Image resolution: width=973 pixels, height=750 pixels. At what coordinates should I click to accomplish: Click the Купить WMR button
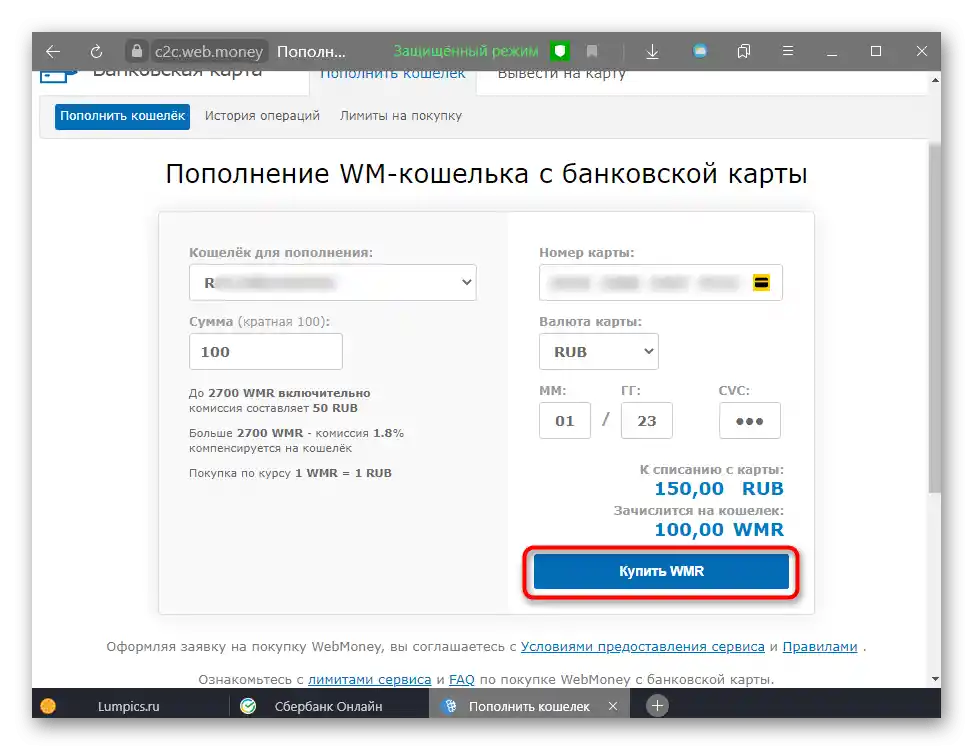(661, 571)
